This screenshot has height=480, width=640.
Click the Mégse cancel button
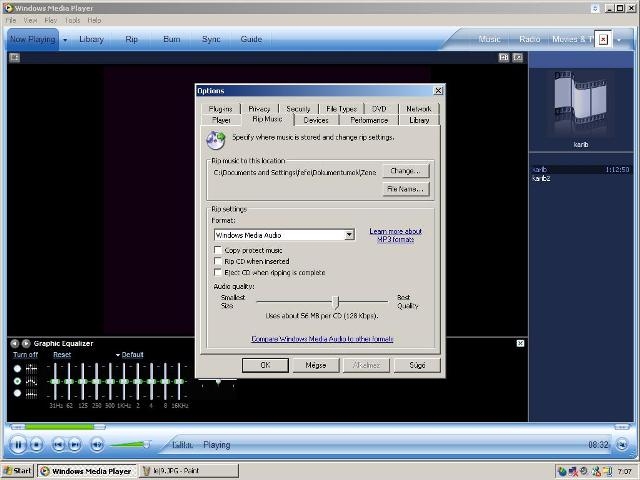coord(316,365)
